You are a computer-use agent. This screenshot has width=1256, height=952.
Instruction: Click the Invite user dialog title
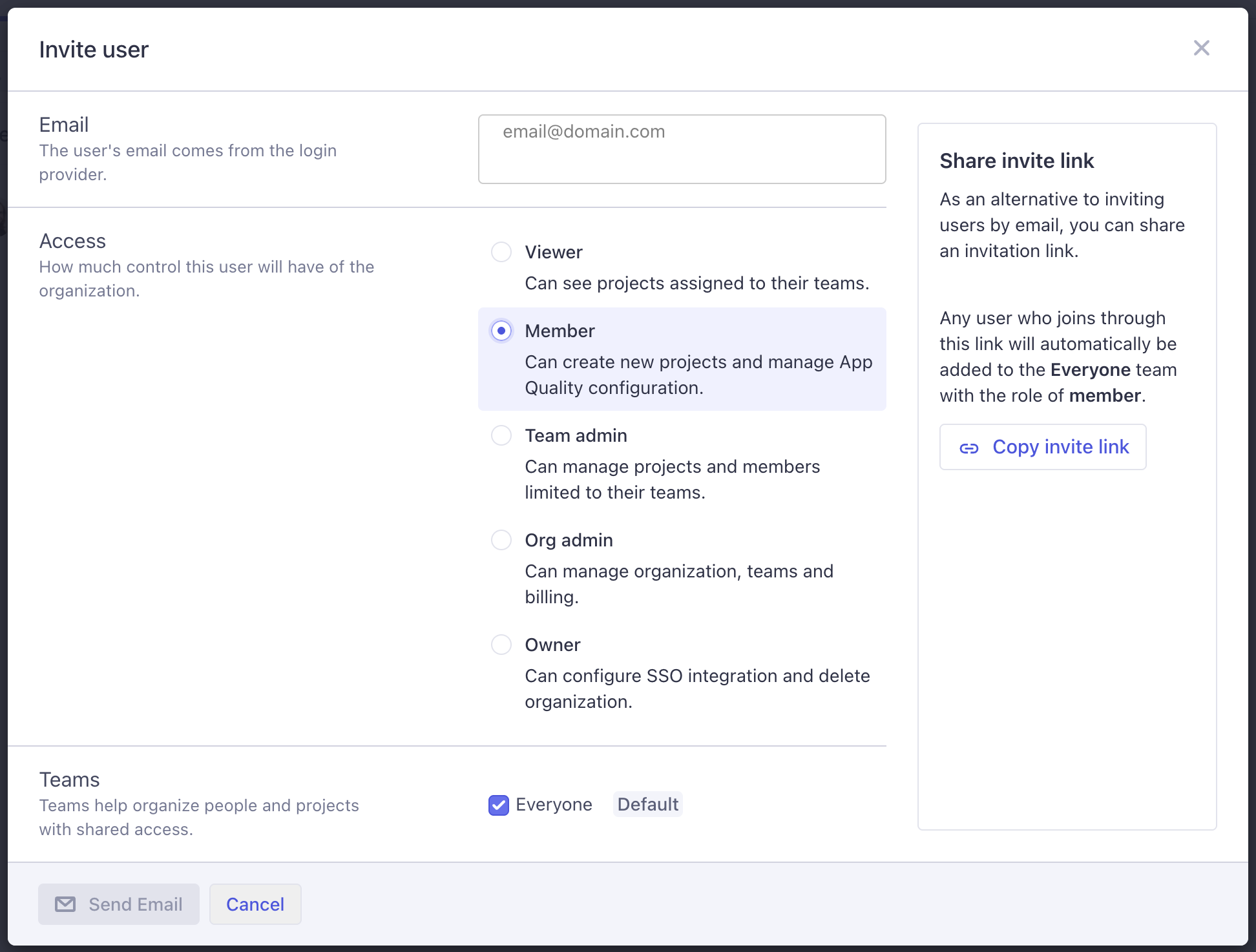point(94,50)
